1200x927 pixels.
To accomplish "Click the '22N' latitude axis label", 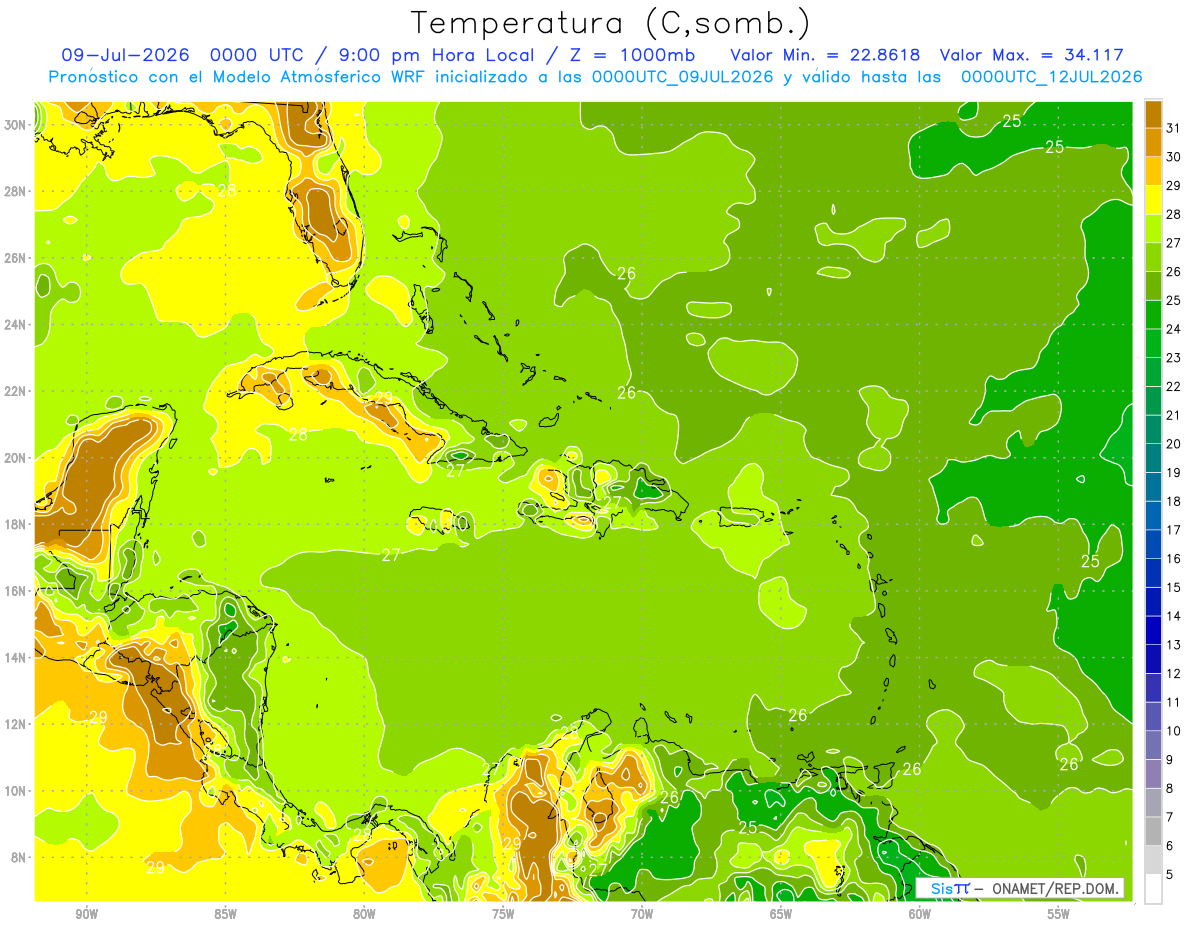I will point(15,391).
